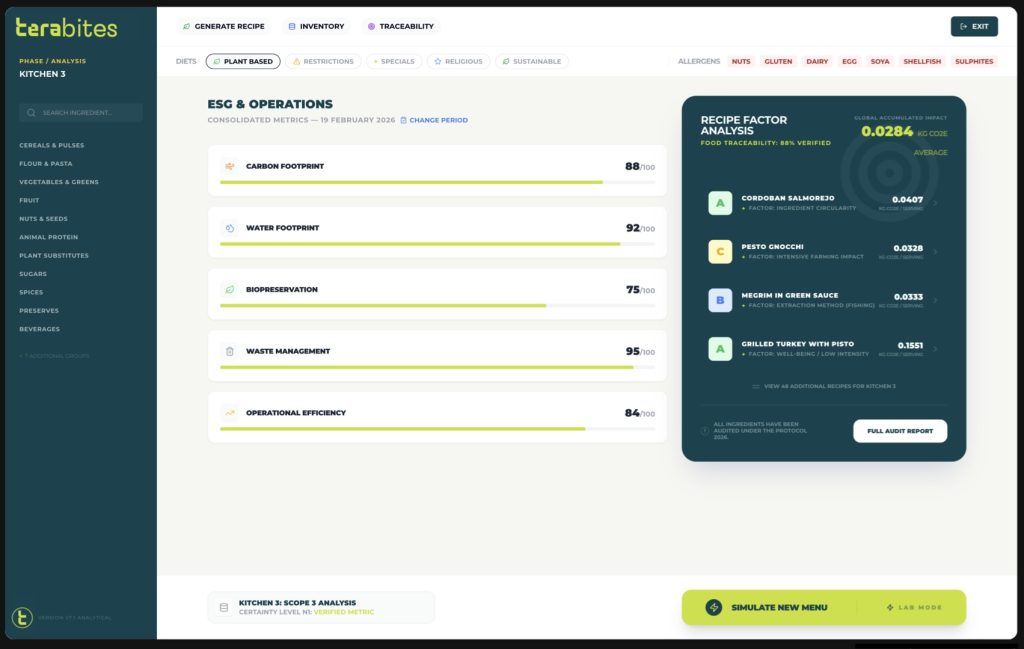Screen dimensions: 1024x649
Task: Expand the Pesto Gnocchi recipe chevron
Action: [x=936, y=252]
